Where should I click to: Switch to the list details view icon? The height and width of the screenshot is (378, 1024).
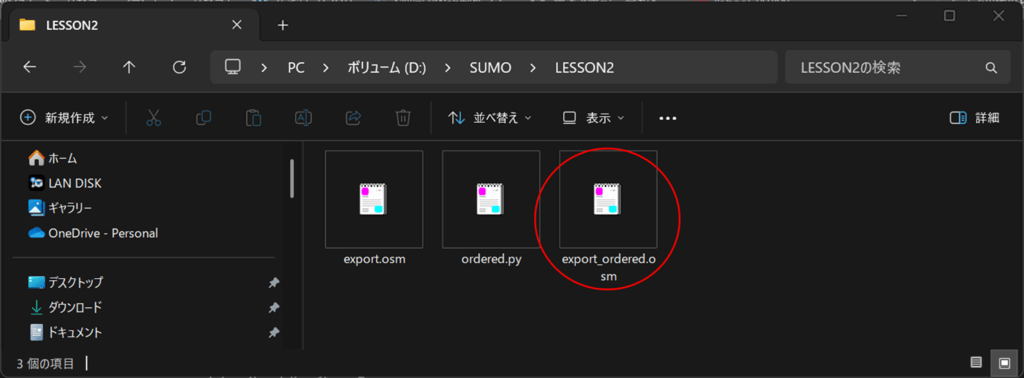pyautogui.click(x=976, y=362)
